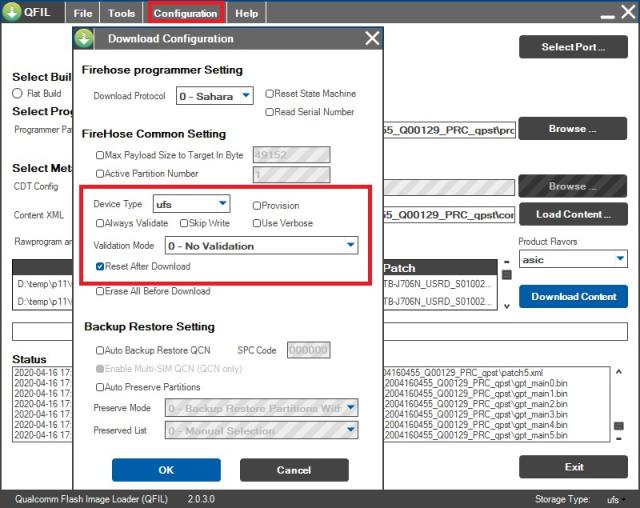Click the version 2.0.3.0 status text
The image size is (640, 508).
click(201, 499)
